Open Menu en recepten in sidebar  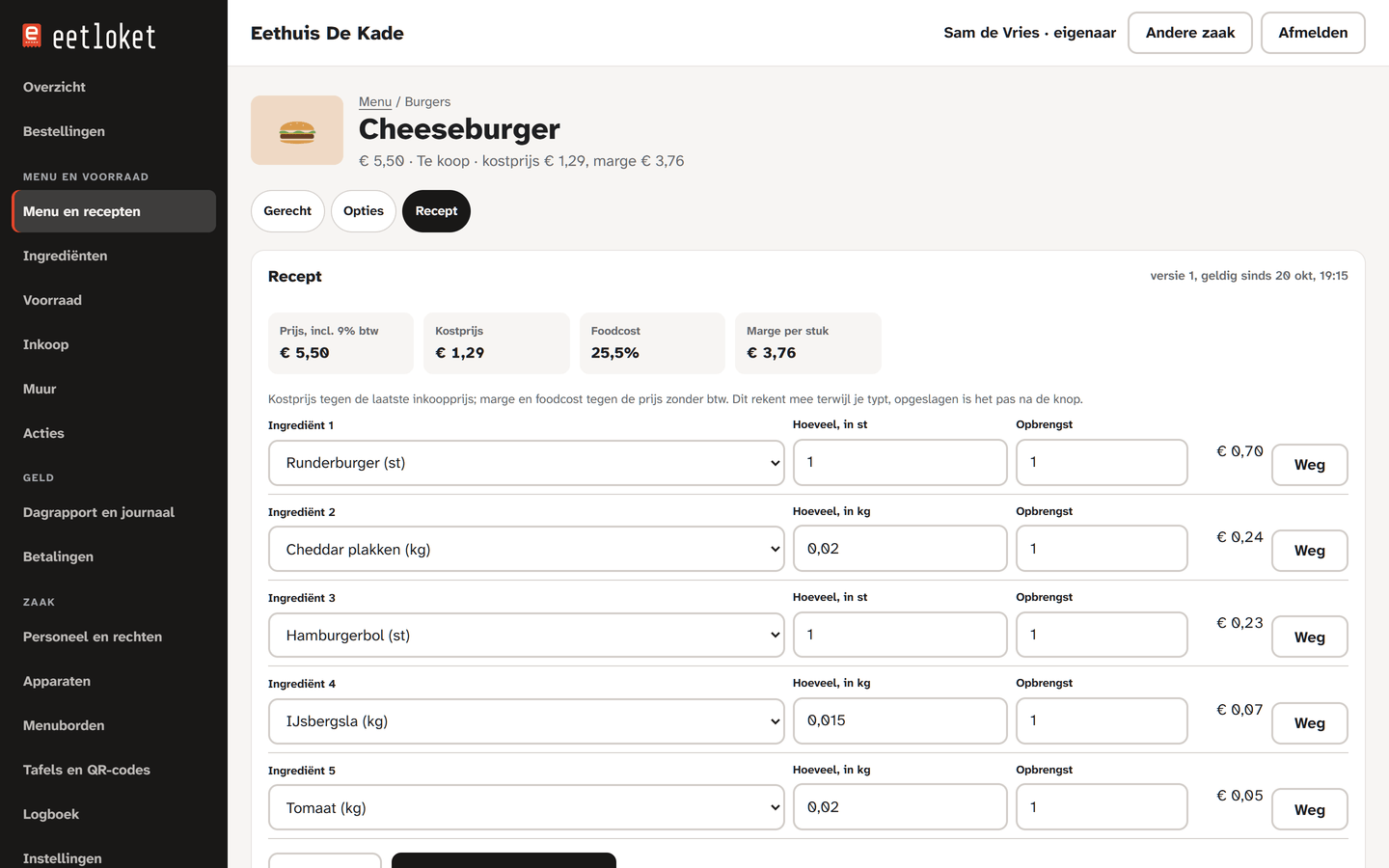click(114, 211)
